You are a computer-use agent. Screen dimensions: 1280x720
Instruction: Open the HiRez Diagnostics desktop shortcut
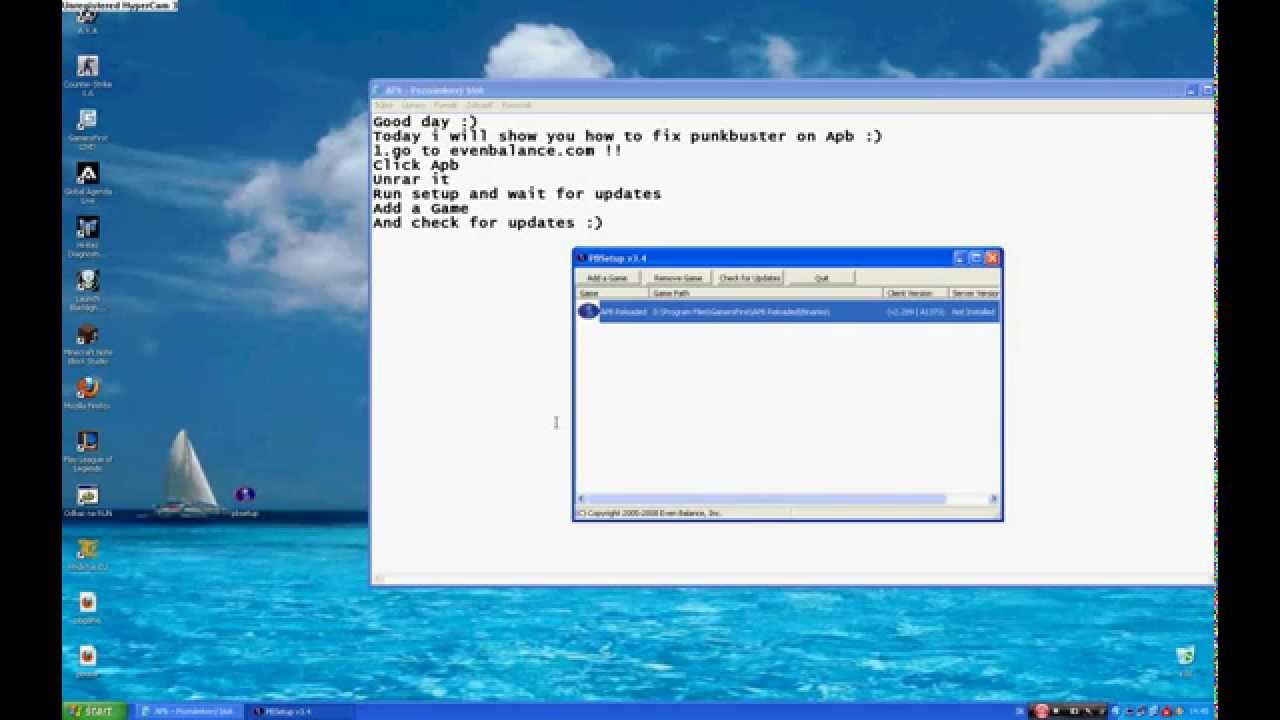tap(87, 235)
